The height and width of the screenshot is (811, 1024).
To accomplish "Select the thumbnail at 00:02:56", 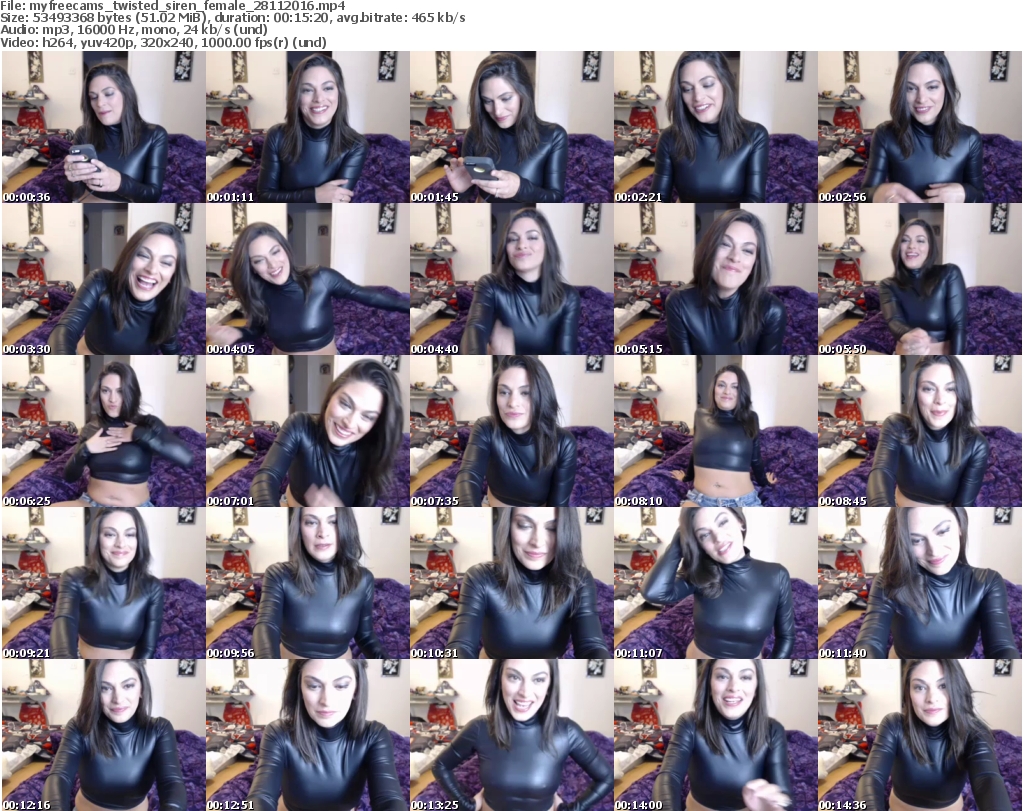I will [x=920, y=127].
